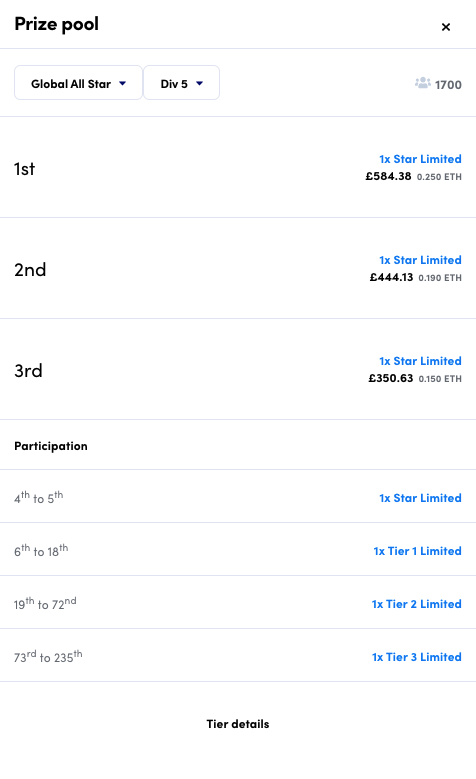
Task: Open 1st place Star Limited reward link
Action: point(420,159)
